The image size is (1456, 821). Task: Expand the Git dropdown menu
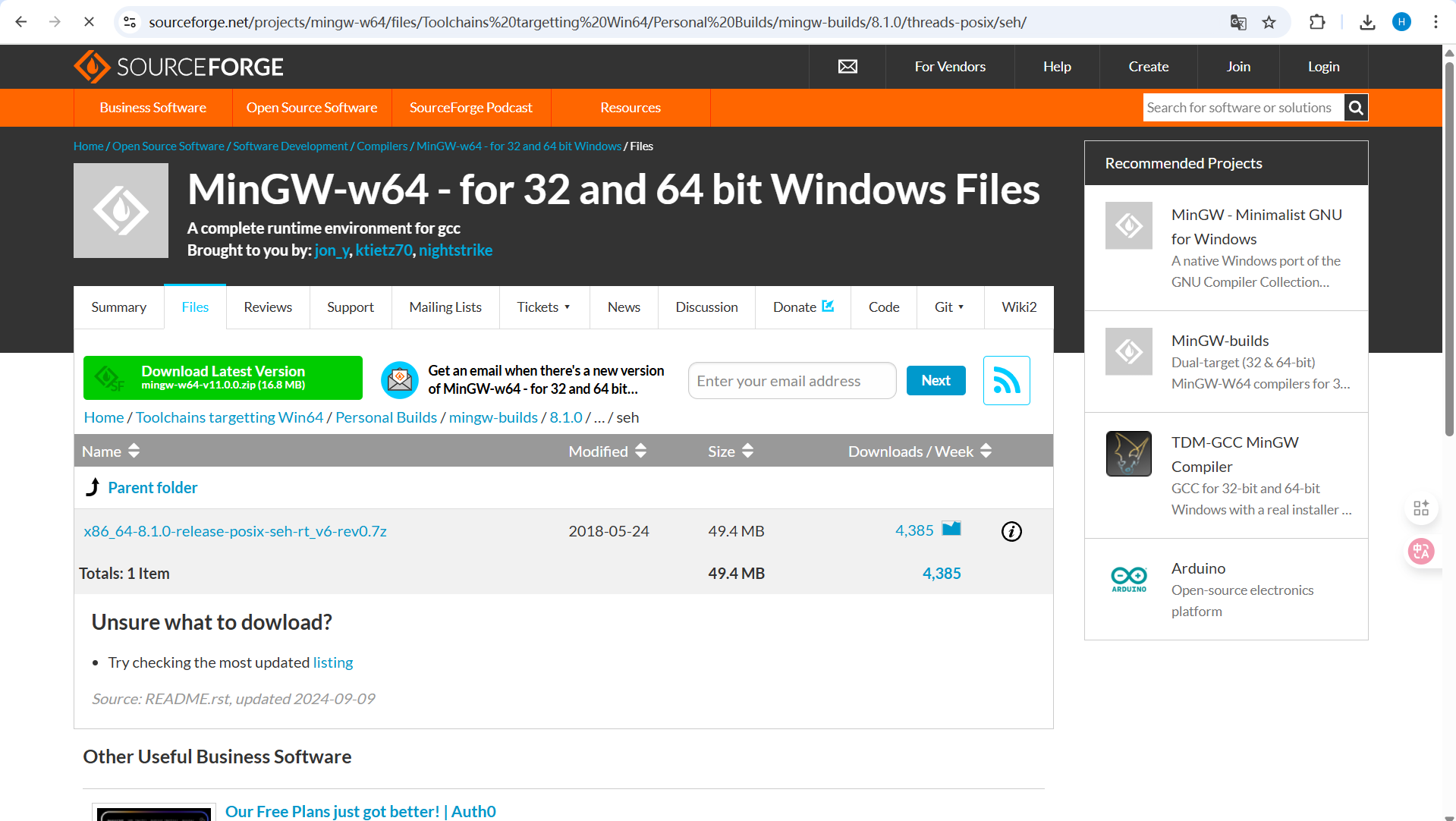coord(949,307)
